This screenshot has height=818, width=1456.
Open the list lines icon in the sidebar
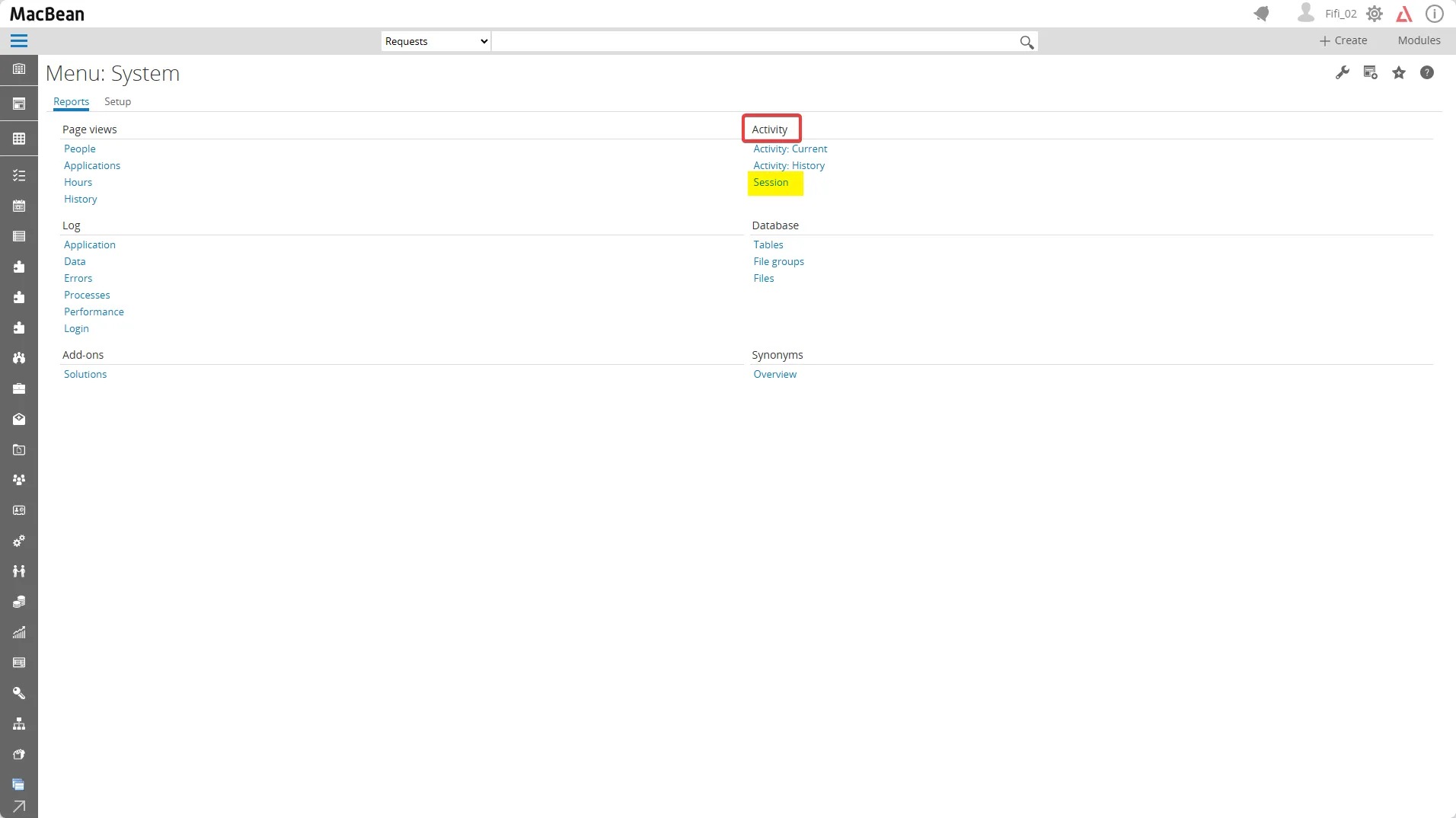[x=19, y=236]
